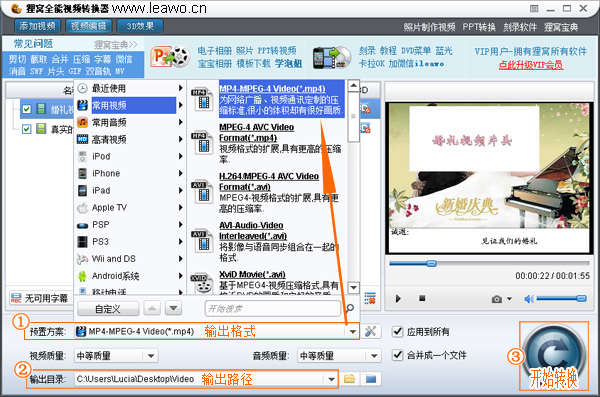Open PPT转换 in top bar

(x=479, y=27)
